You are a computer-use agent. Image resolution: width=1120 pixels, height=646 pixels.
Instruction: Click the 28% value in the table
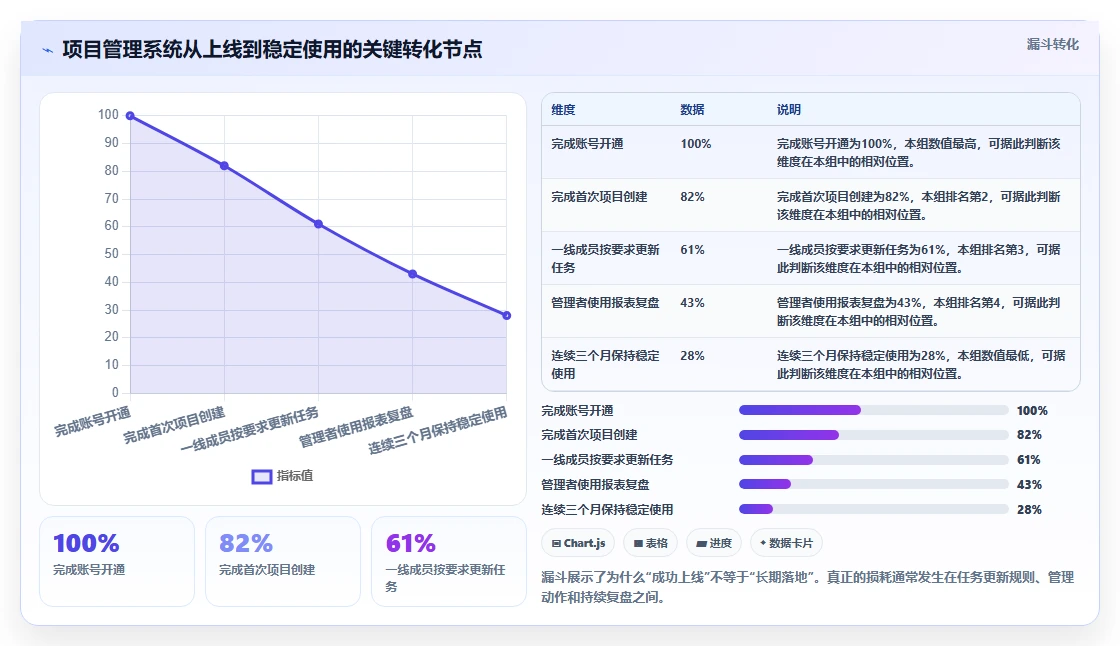point(692,356)
